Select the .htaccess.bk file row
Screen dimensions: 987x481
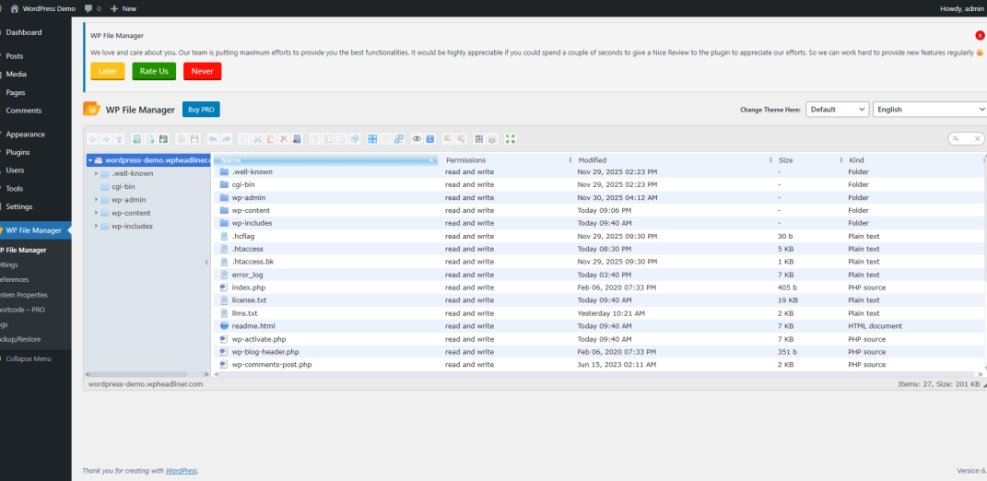(x=600, y=261)
